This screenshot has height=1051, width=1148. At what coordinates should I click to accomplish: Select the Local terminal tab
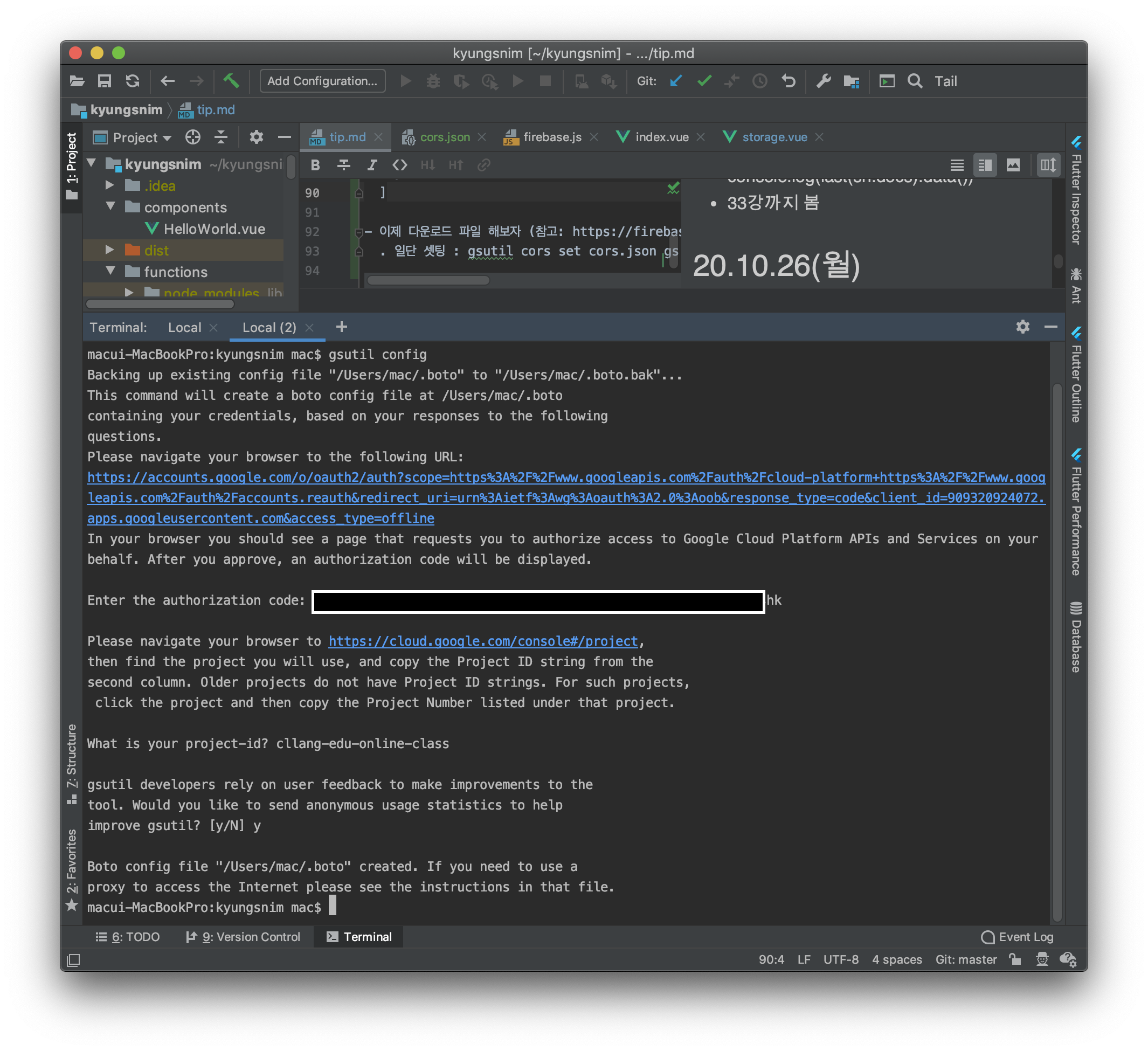pyautogui.click(x=184, y=327)
